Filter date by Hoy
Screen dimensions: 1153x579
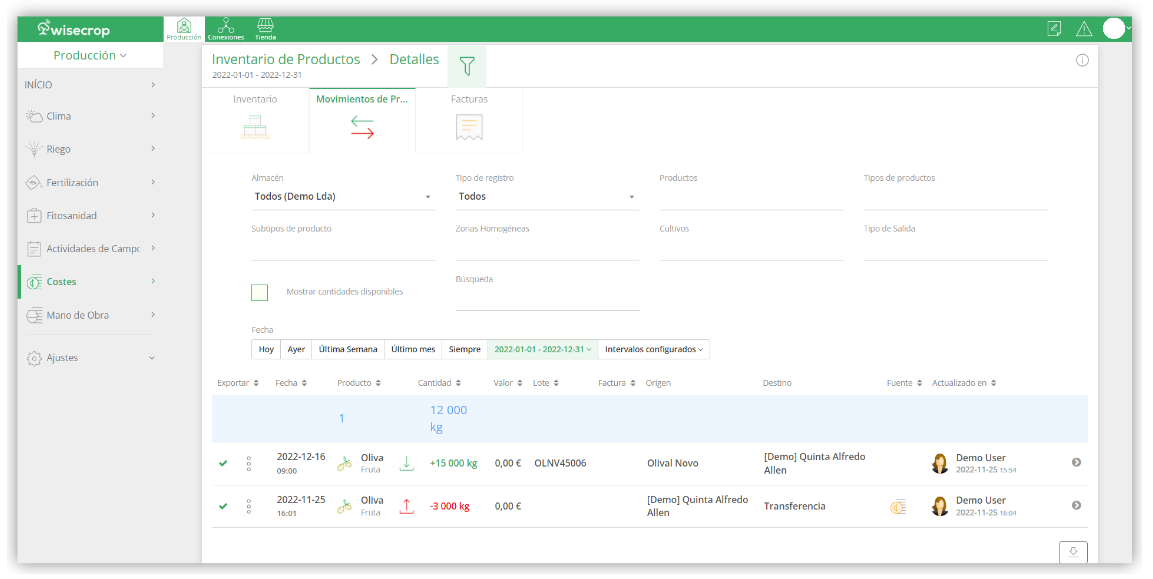pyautogui.click(x=266, y=349)
